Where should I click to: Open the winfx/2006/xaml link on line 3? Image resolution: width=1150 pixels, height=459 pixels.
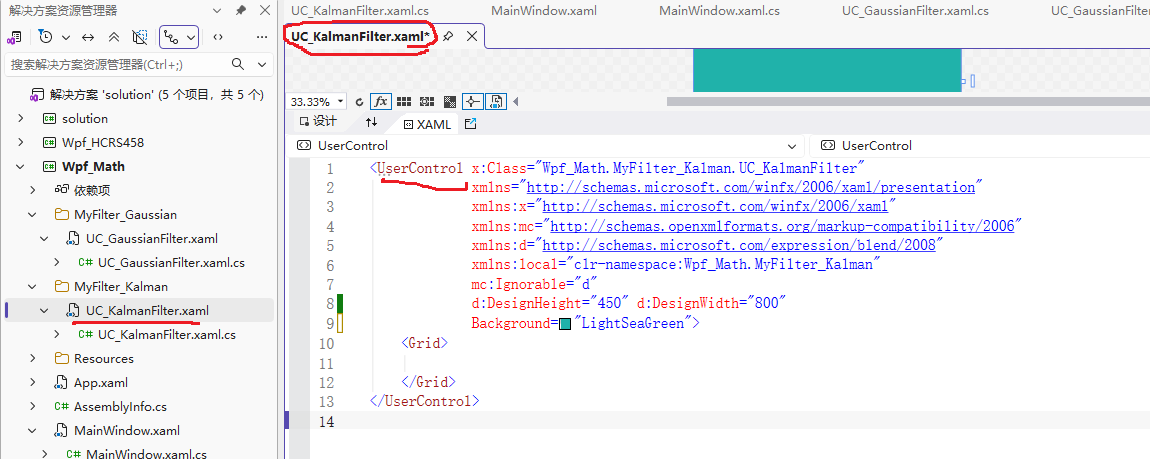[x=714, y=206]
